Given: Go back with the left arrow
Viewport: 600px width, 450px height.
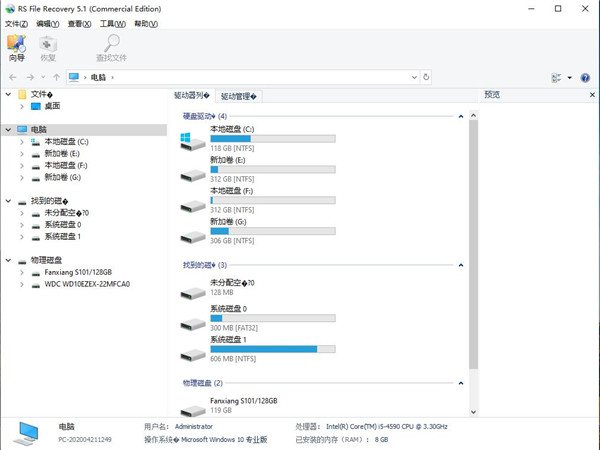Looking at the screenshot, I should coord(13,77).
